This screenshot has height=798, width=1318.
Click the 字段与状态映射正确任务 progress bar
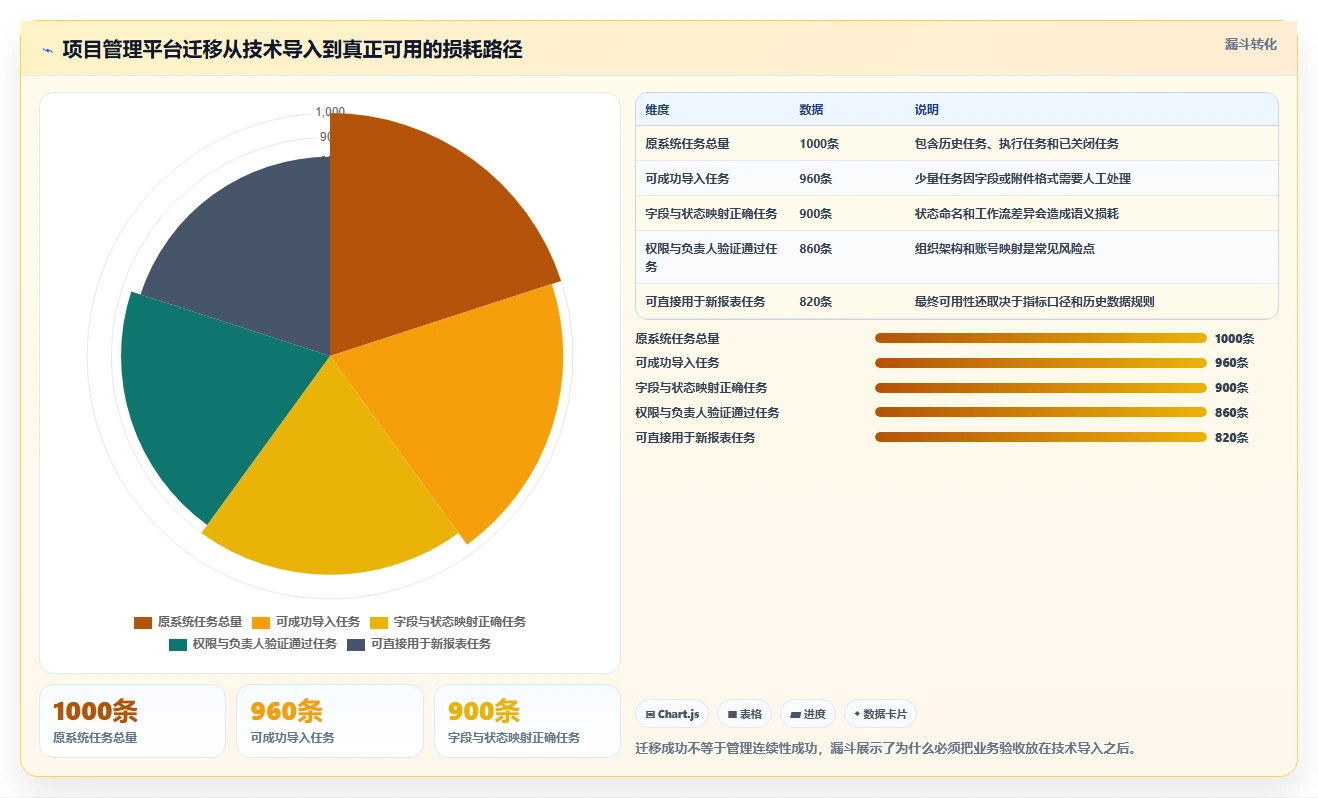click(1040, 388)
